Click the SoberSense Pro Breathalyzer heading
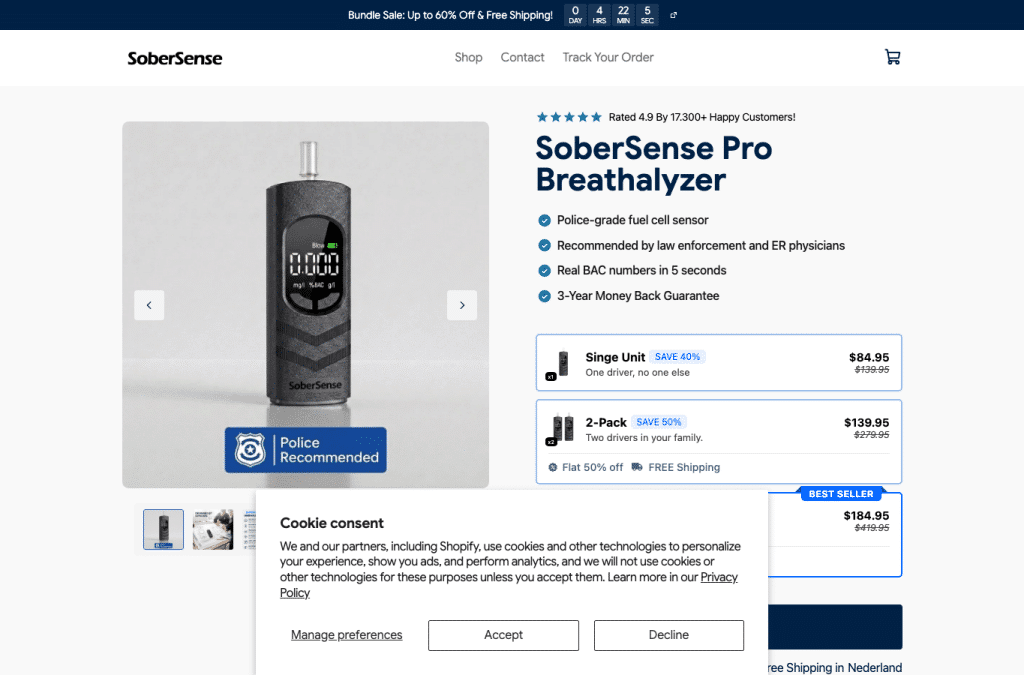Viewport: 1024px width, 675px height. pos(654,164)
